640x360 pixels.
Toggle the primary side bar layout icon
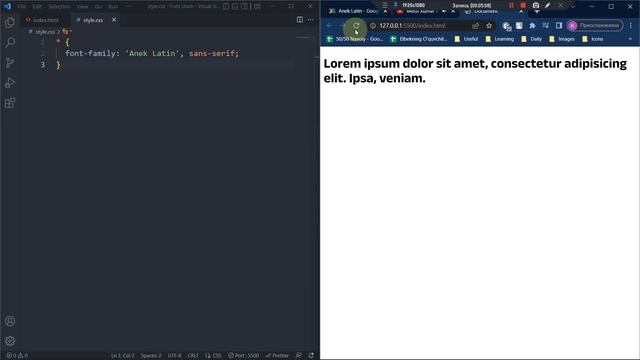226,6
